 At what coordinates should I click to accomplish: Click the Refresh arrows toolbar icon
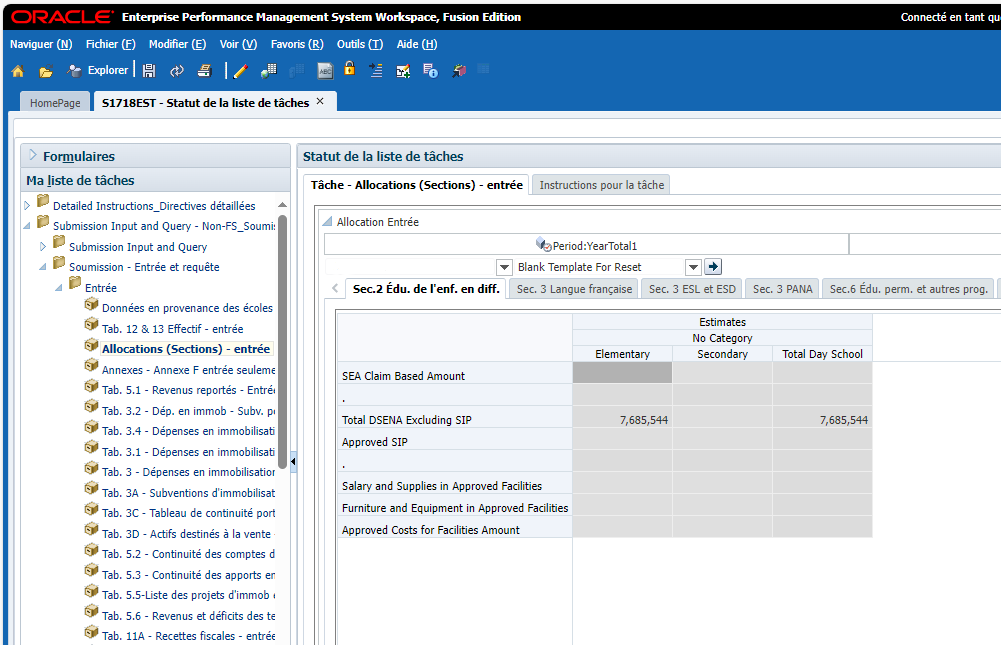point(177,71)
